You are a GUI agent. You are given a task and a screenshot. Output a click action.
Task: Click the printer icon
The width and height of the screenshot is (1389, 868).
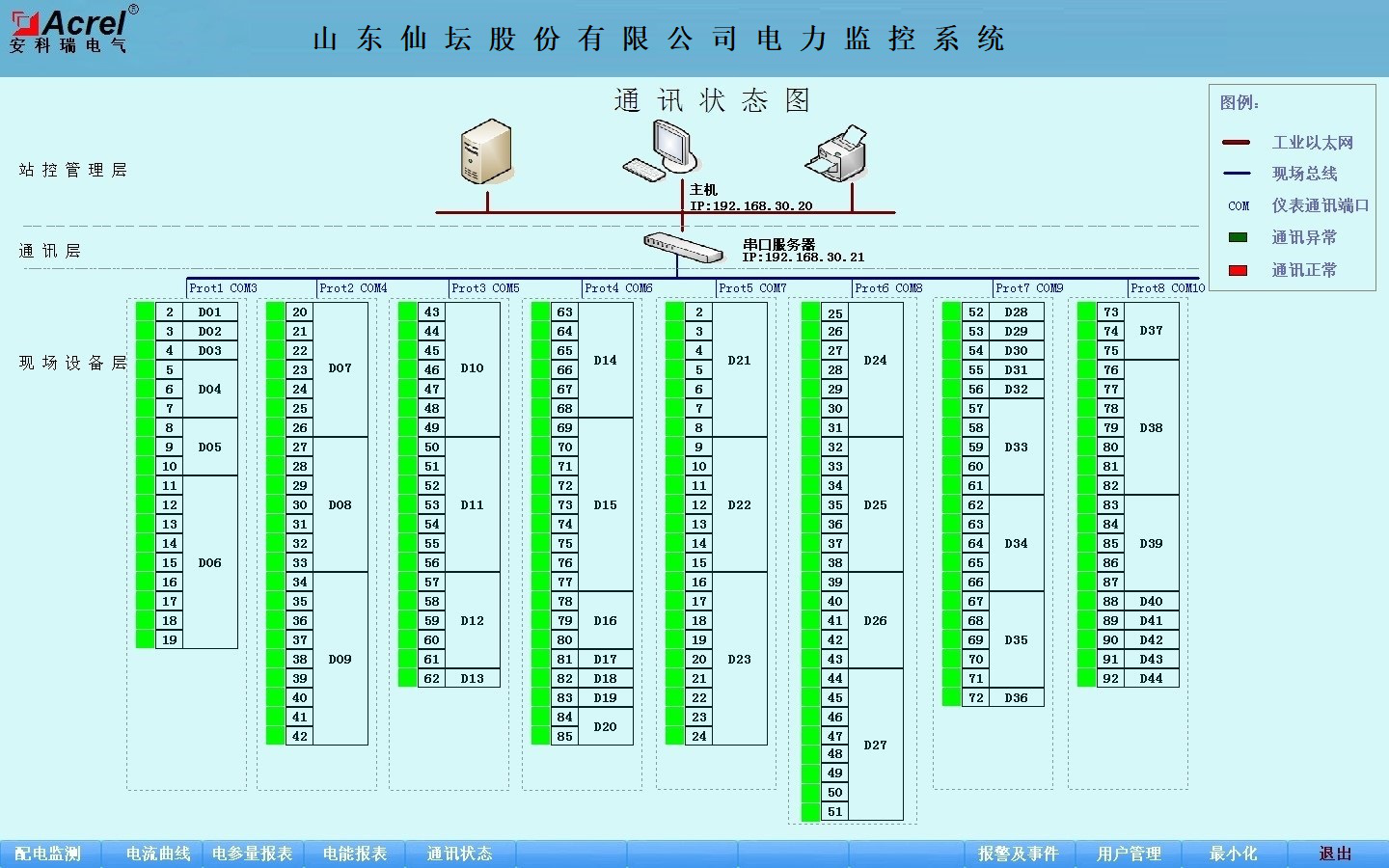point(835,152)
